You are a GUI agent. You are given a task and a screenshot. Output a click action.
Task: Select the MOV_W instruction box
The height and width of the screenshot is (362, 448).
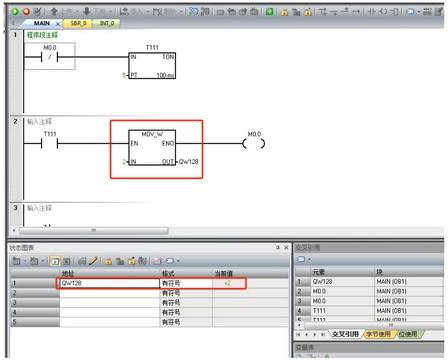coord(152,147)
